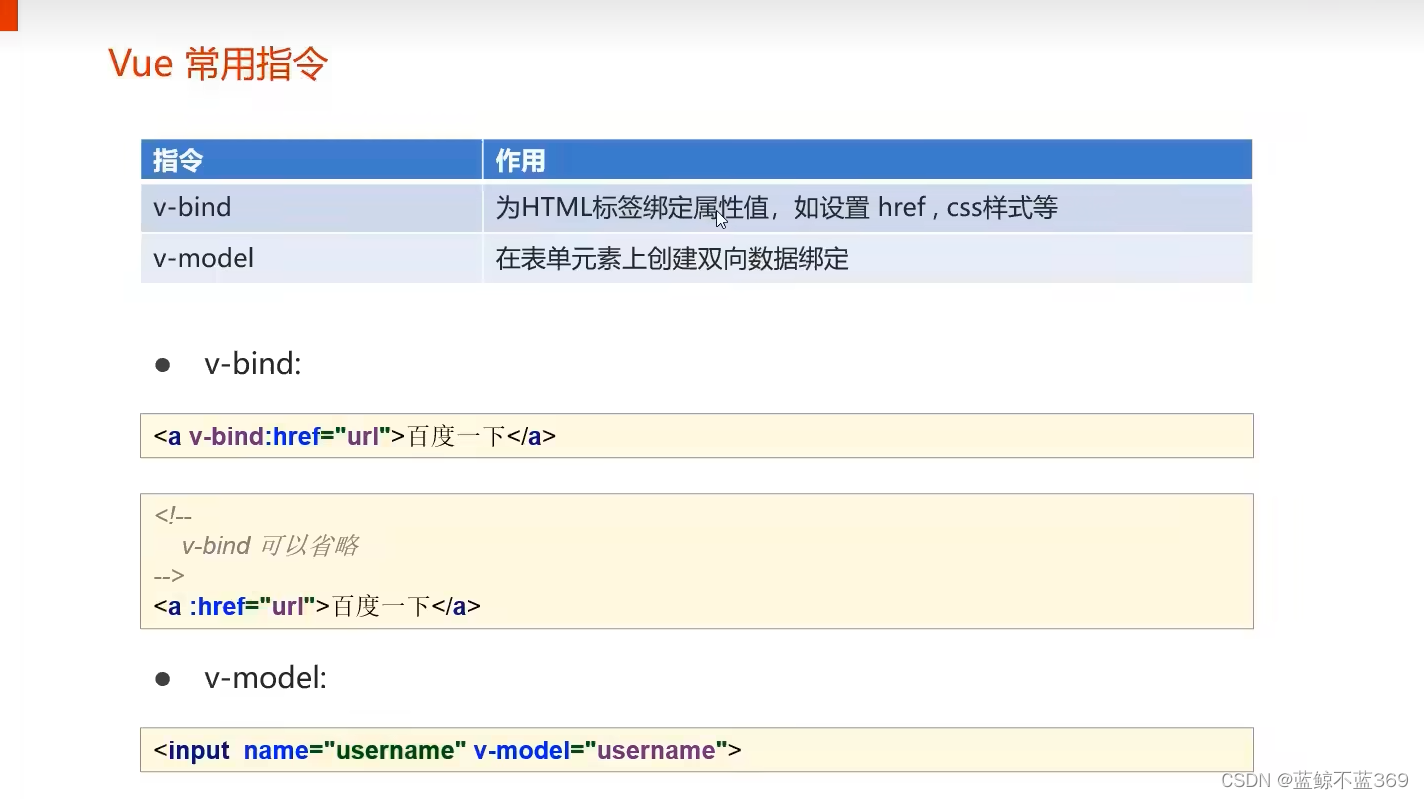
Task: Click the "<!--" comment opening line
Action: point(173,516)
